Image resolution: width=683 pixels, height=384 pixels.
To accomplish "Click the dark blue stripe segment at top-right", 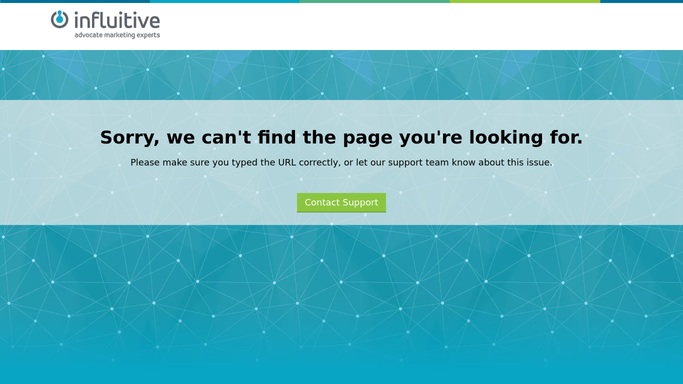I will tap(642, 1).
